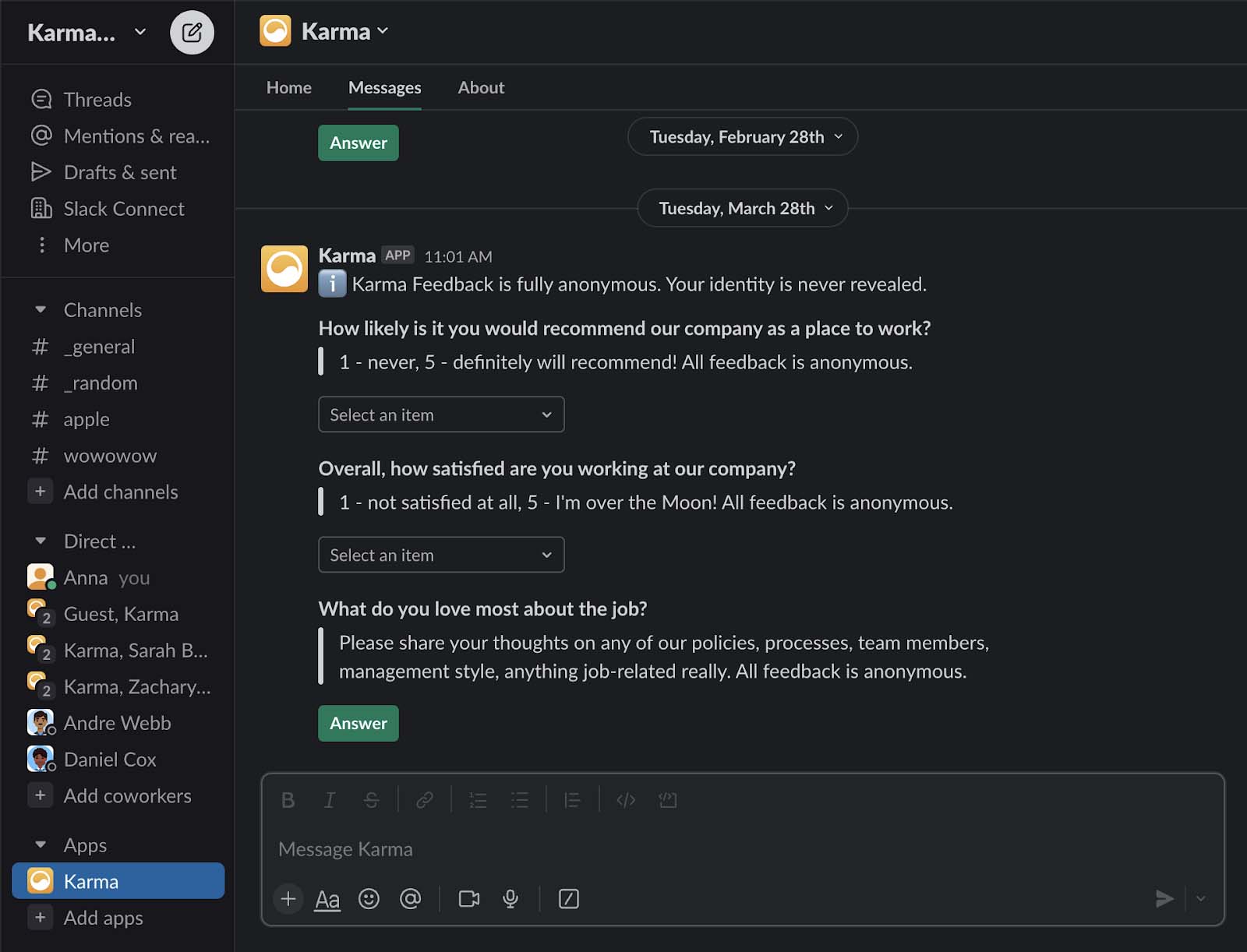The width and height of the screenshot is (1247, 952).
Task: Record an audio clip with the microphone icon
Action: click(x=510, y=899)
